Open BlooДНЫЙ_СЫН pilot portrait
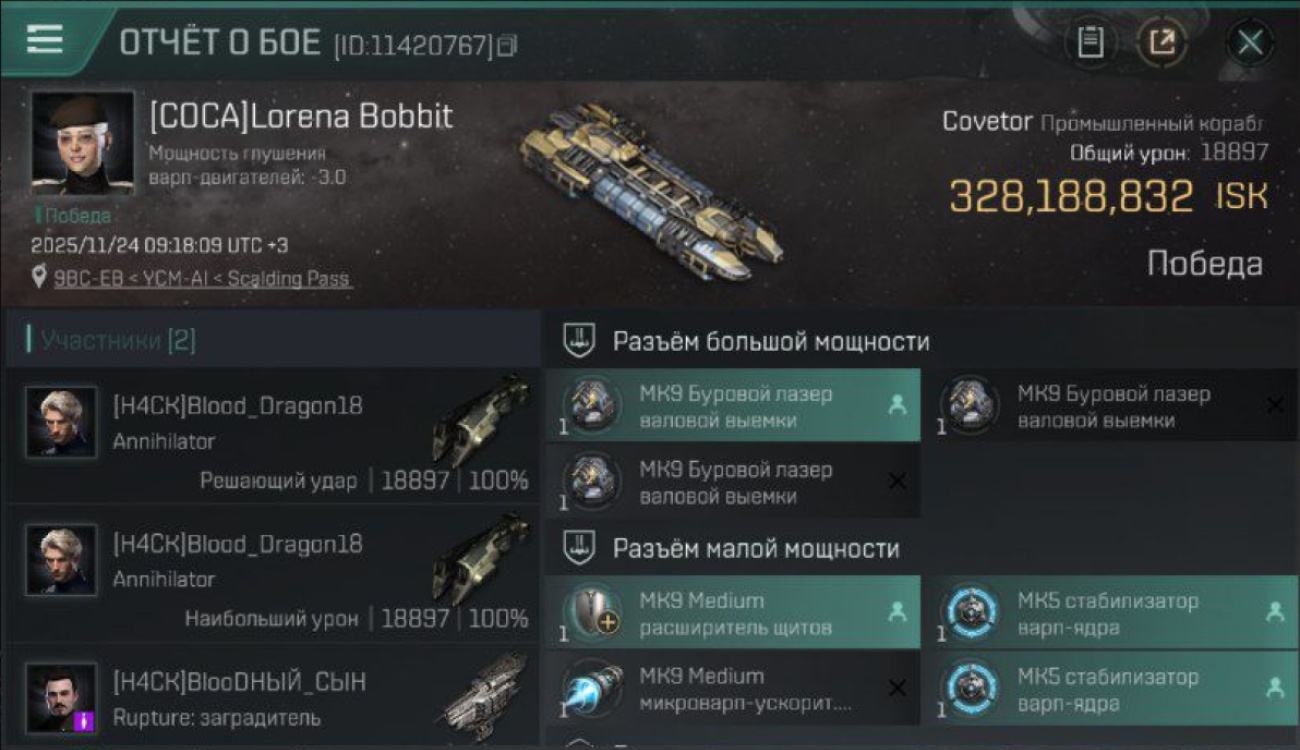Image resolution: width=1300 pixels, height=750 pixels. click(x=61, y=698)
